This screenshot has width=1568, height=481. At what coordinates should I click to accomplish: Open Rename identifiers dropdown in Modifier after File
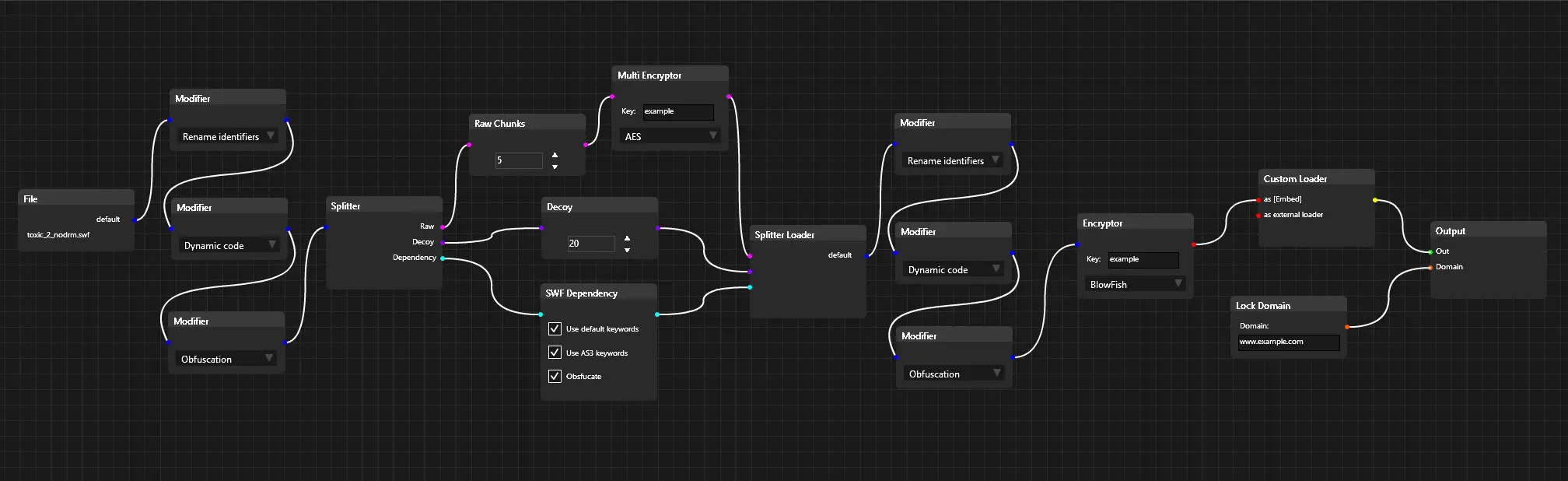click(x=227, y=136)
